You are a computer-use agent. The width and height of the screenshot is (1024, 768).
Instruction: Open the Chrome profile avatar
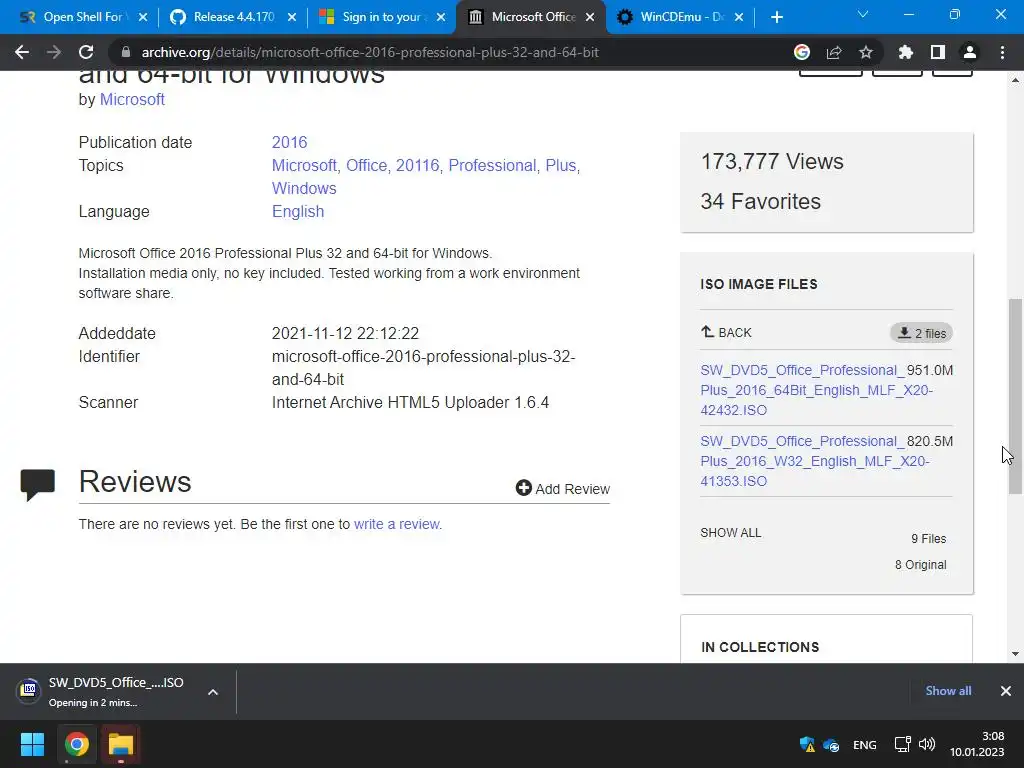pyautogui.click(x=970, y=52)
